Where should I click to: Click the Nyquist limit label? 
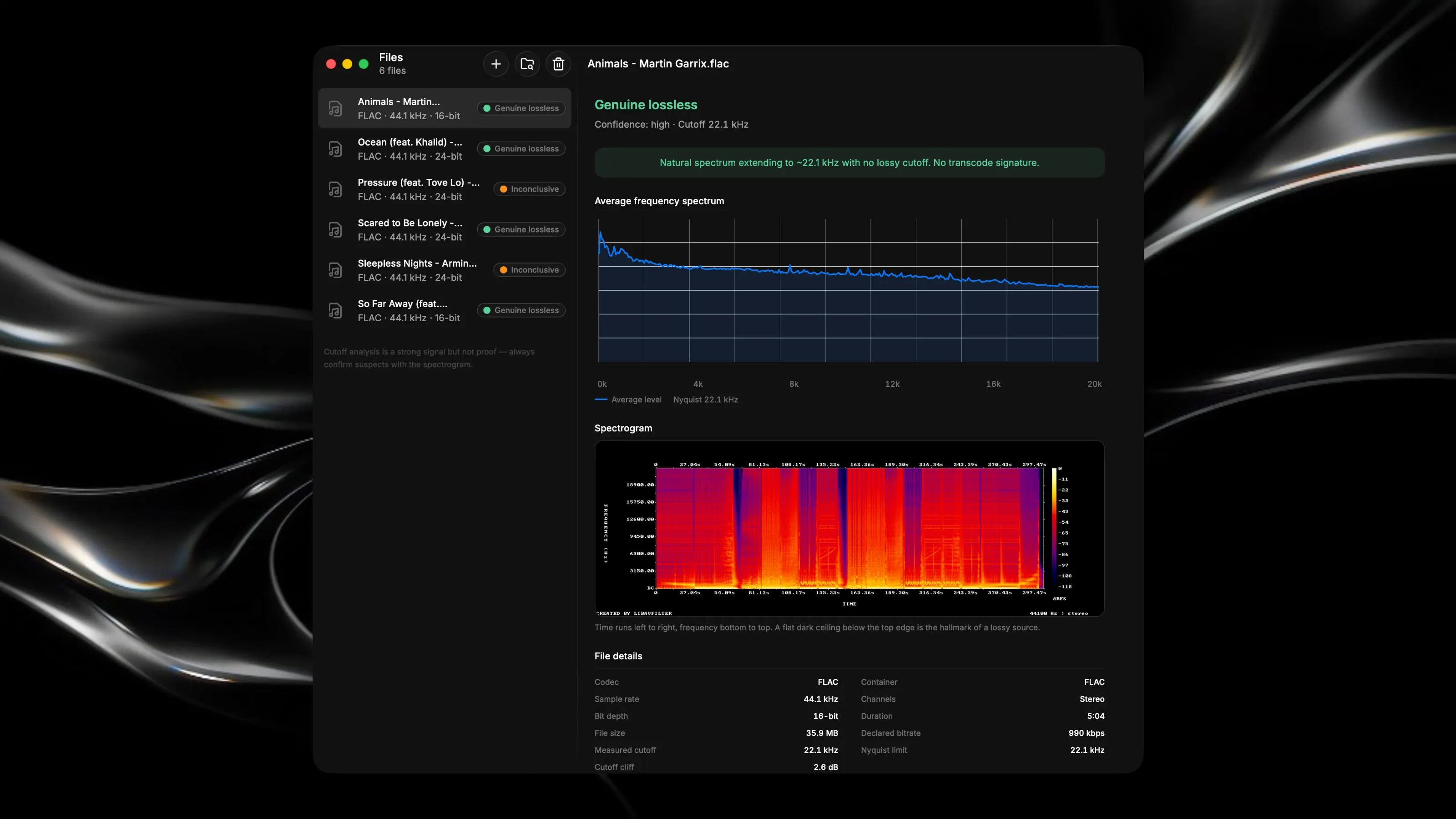884,750
